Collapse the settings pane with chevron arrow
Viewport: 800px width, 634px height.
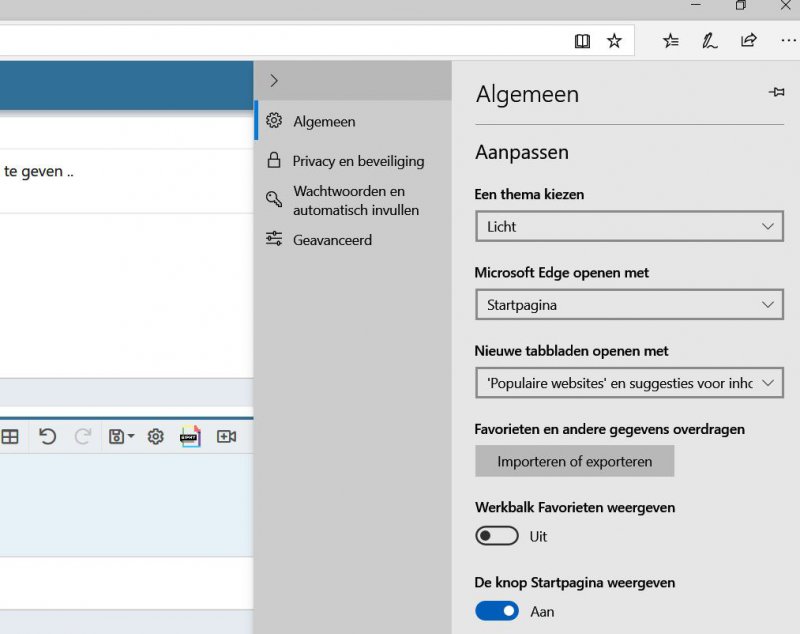click(x=274, y=81)
